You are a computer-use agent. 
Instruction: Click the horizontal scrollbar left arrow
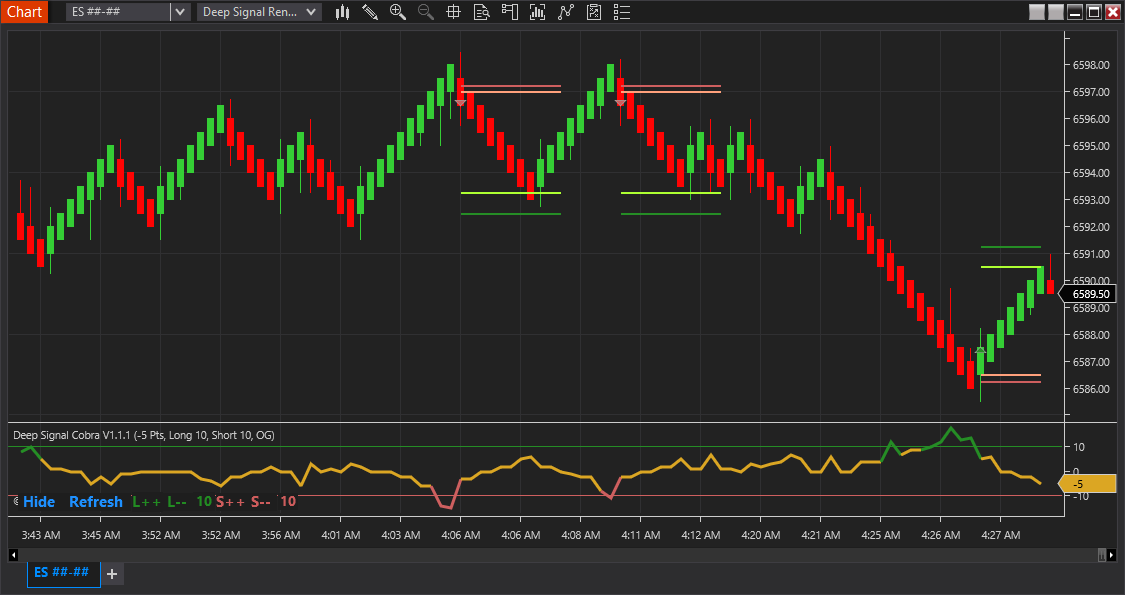click(14, 554)
